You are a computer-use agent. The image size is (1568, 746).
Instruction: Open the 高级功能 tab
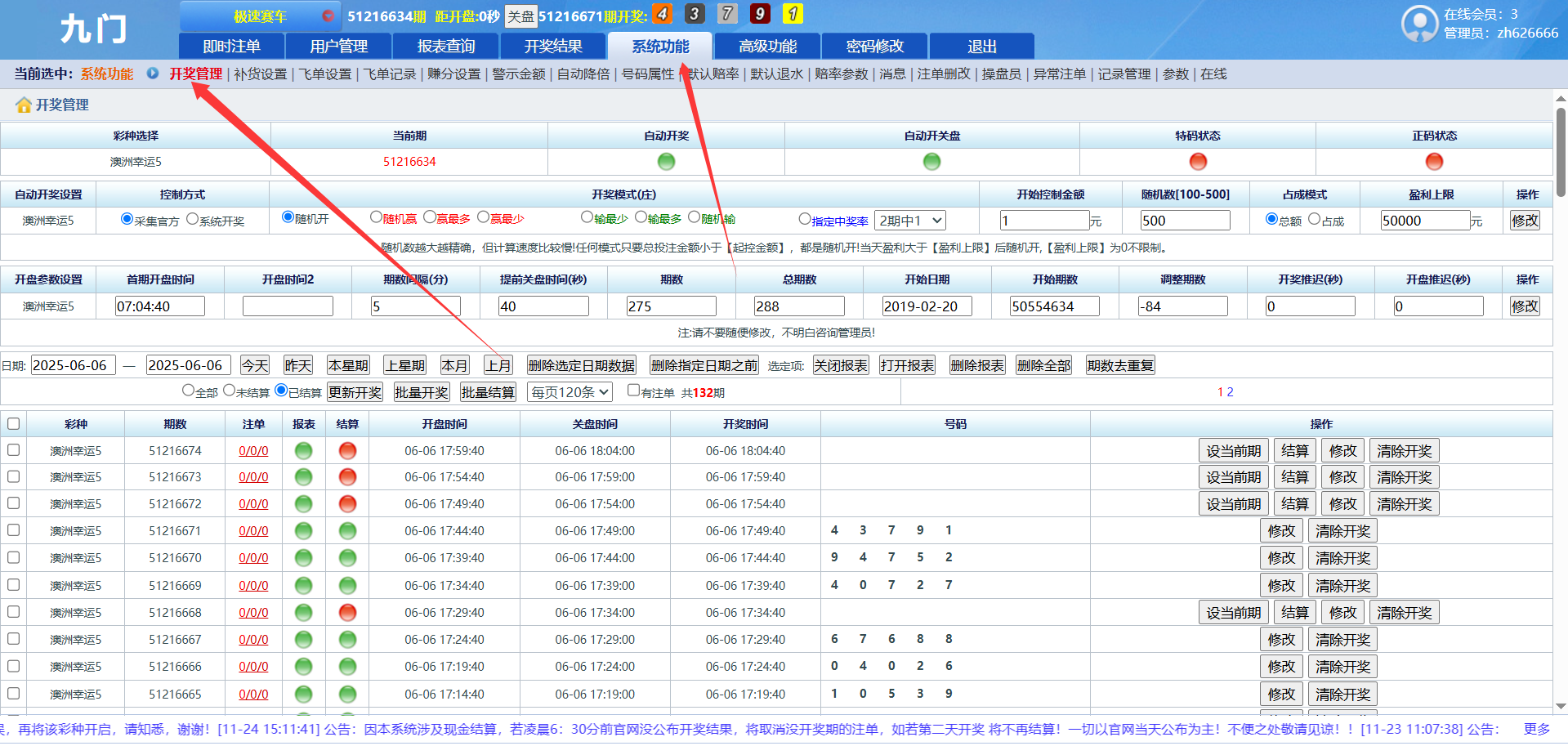point(767,46)
